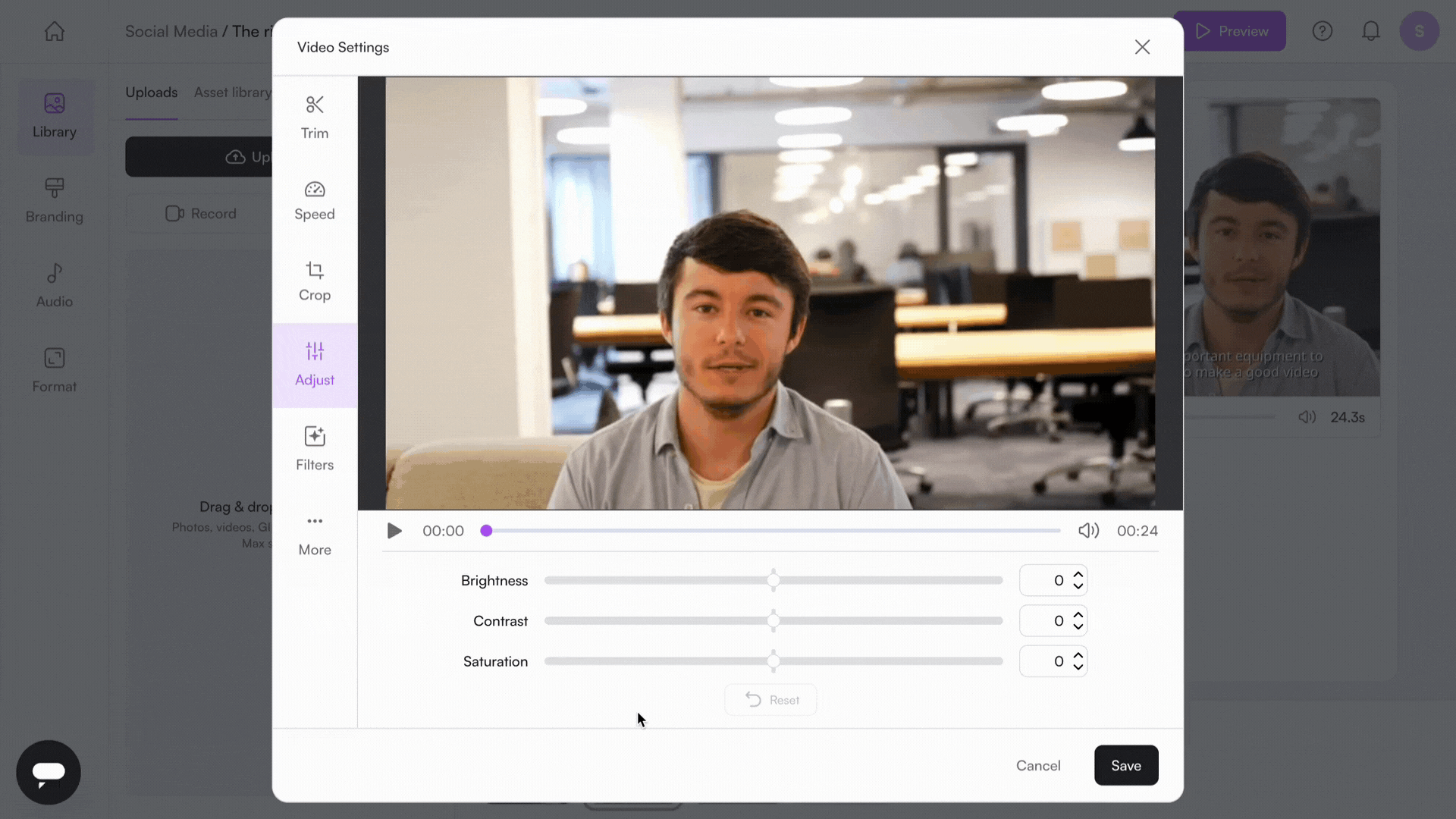Screen dimensions: 1456x819
Task: Click the Social Media breadcrumb link
Action: (171, 32)
